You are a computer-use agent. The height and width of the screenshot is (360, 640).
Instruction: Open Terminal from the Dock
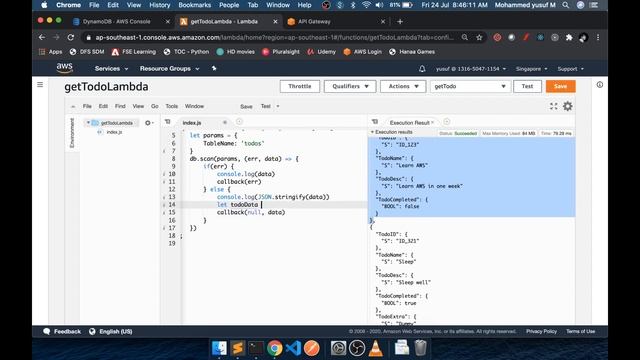click(256, 348)
